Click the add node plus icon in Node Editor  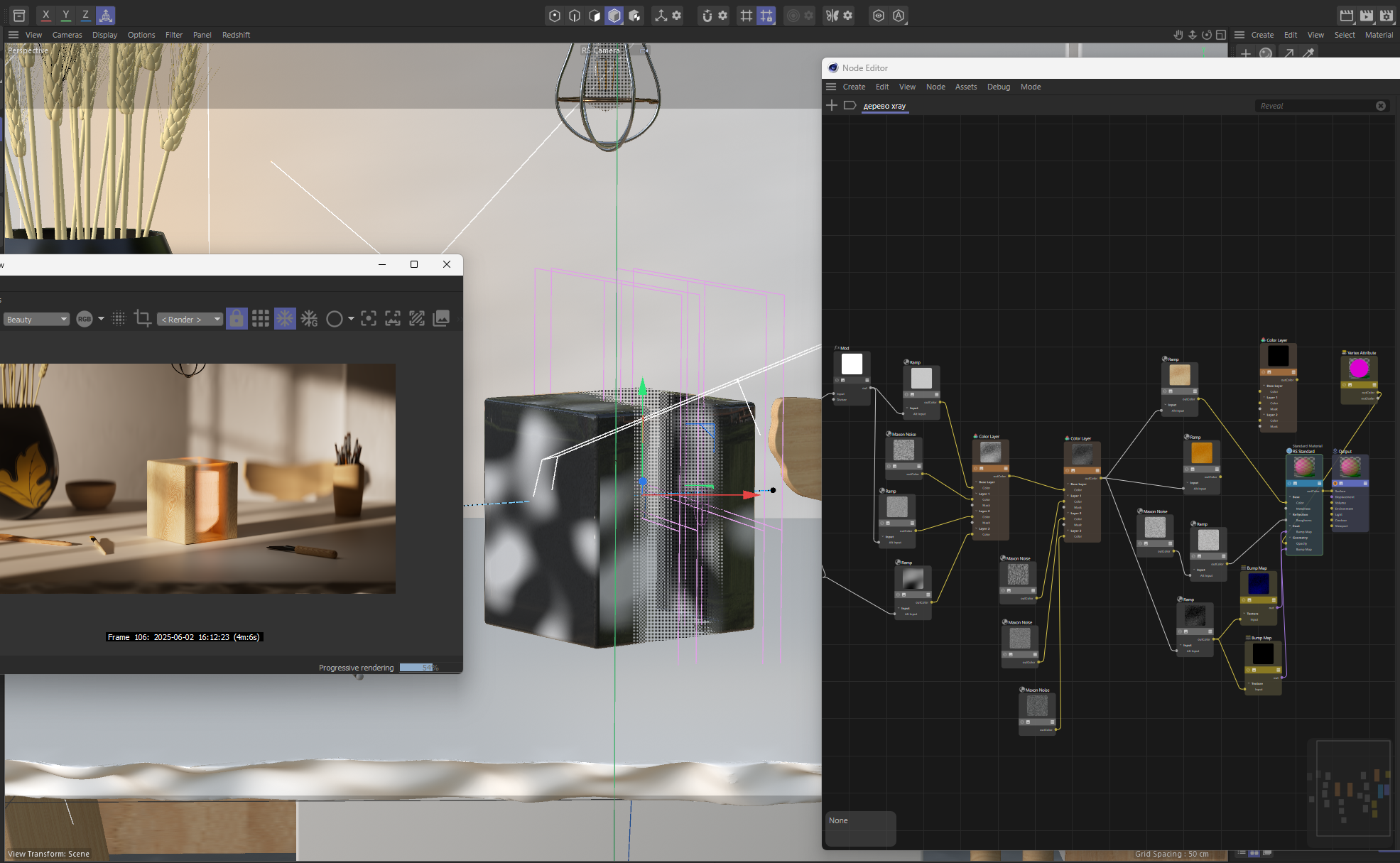tap(832, 106)
